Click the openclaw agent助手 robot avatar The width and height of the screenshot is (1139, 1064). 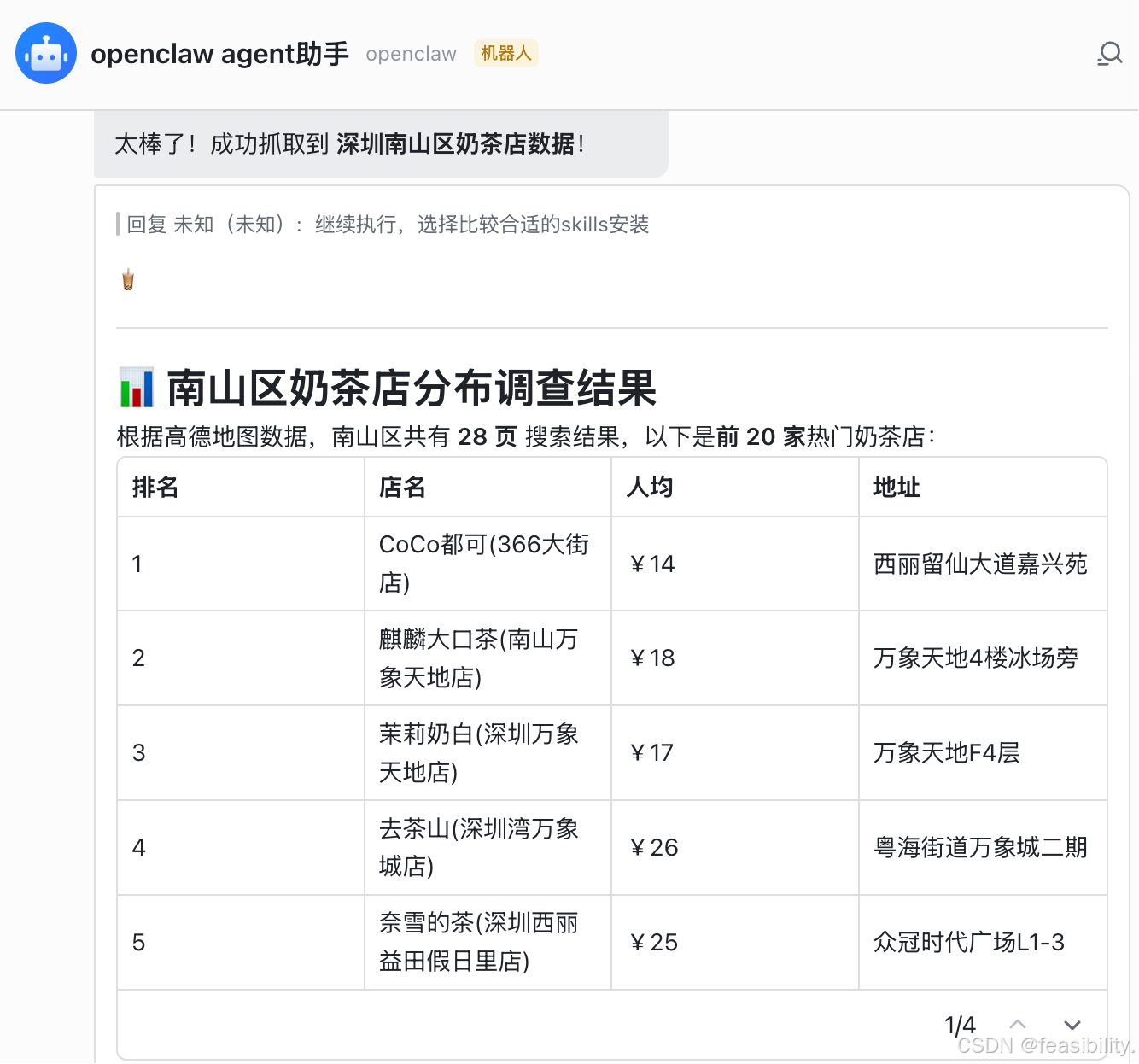46,53
